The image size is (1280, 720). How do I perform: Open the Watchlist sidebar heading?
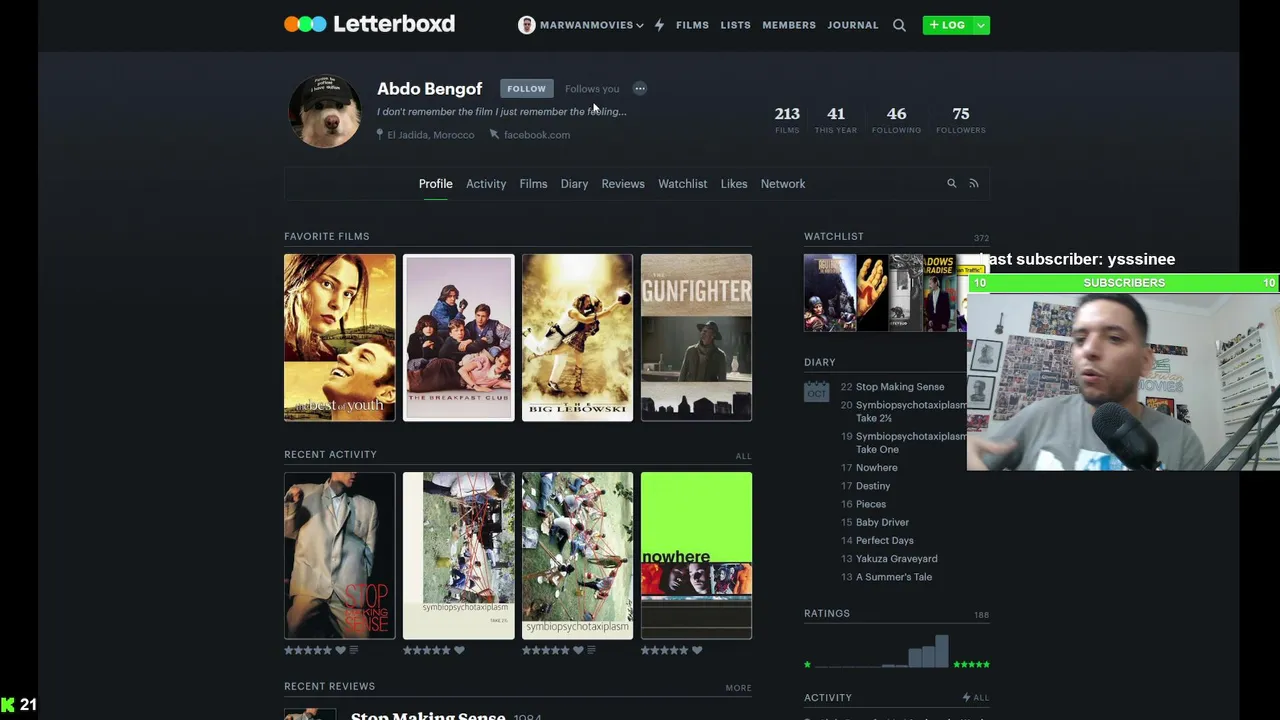(833, 236)
